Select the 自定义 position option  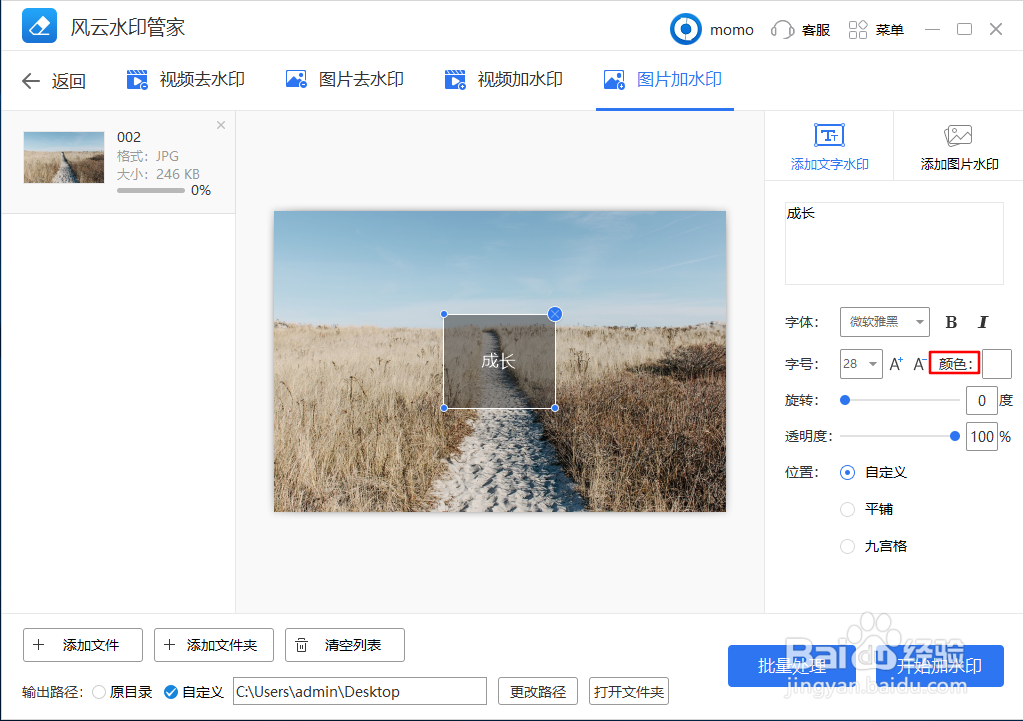click(847, 472)
